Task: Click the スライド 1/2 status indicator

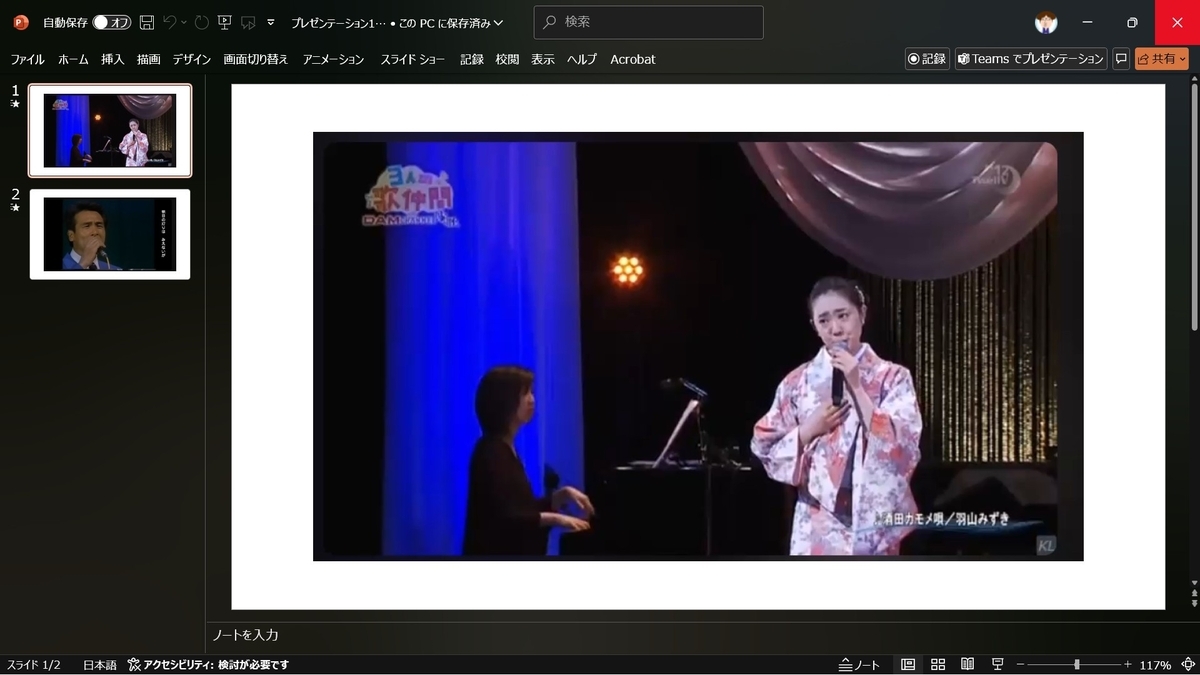Action: [34, 665]
